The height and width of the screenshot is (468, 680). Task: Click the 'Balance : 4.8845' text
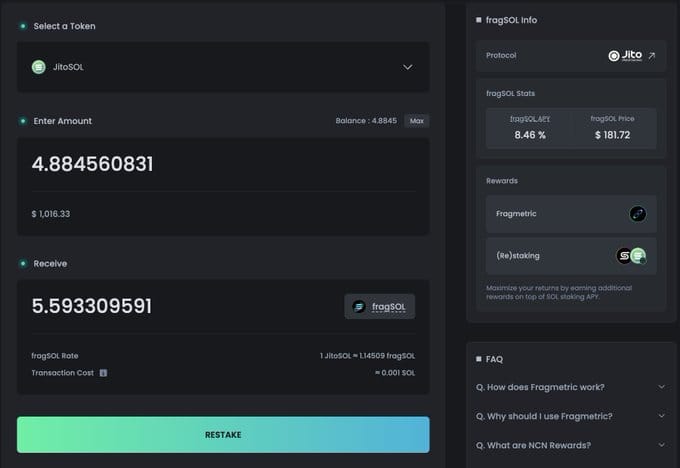tap(366, 121)
